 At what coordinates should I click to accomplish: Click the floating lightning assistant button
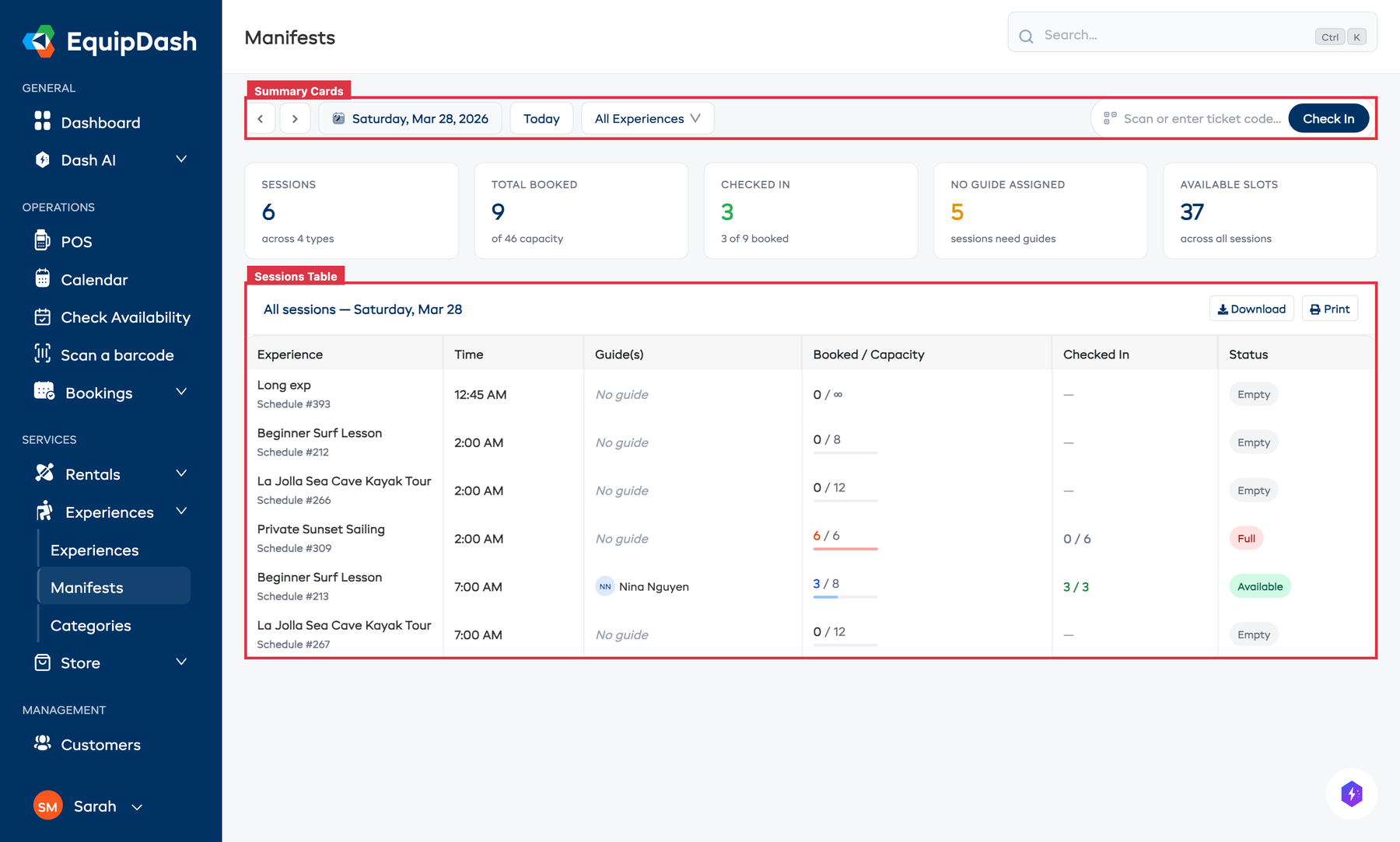coord(1352,794)
